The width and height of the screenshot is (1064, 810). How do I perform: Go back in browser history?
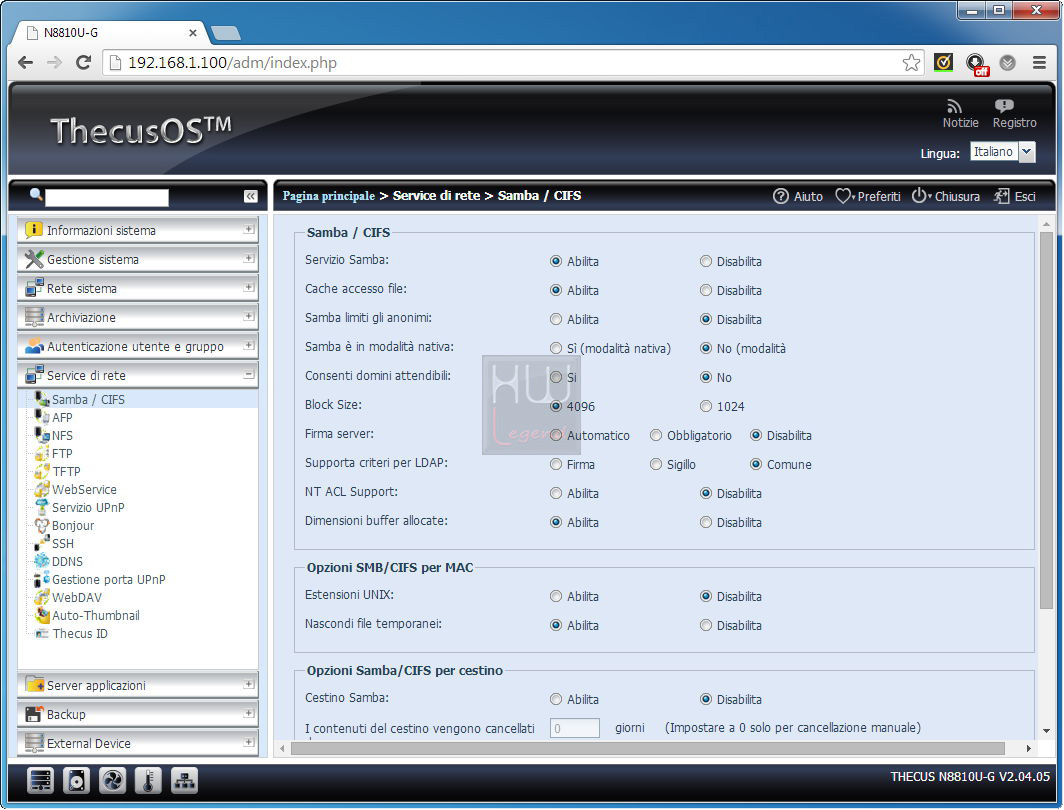pyautogui.click(x=25, y=62)
